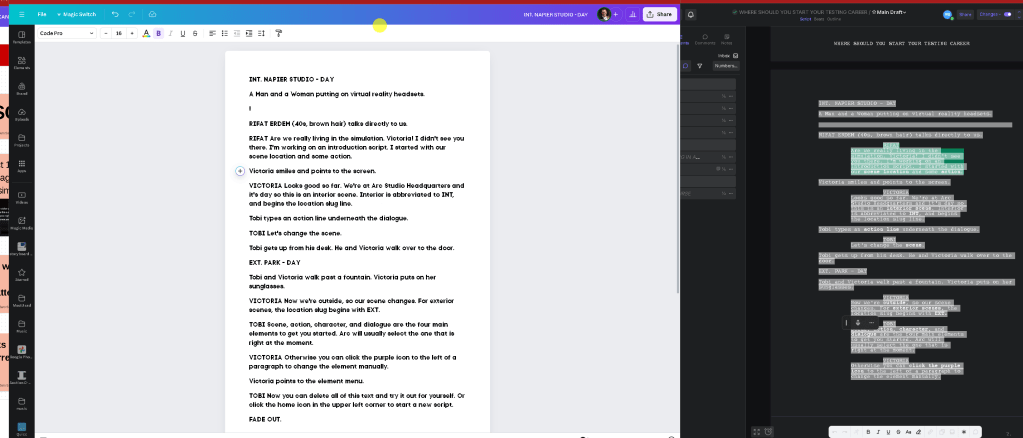Activate the copy style paint roller

[x=279, y=33]
